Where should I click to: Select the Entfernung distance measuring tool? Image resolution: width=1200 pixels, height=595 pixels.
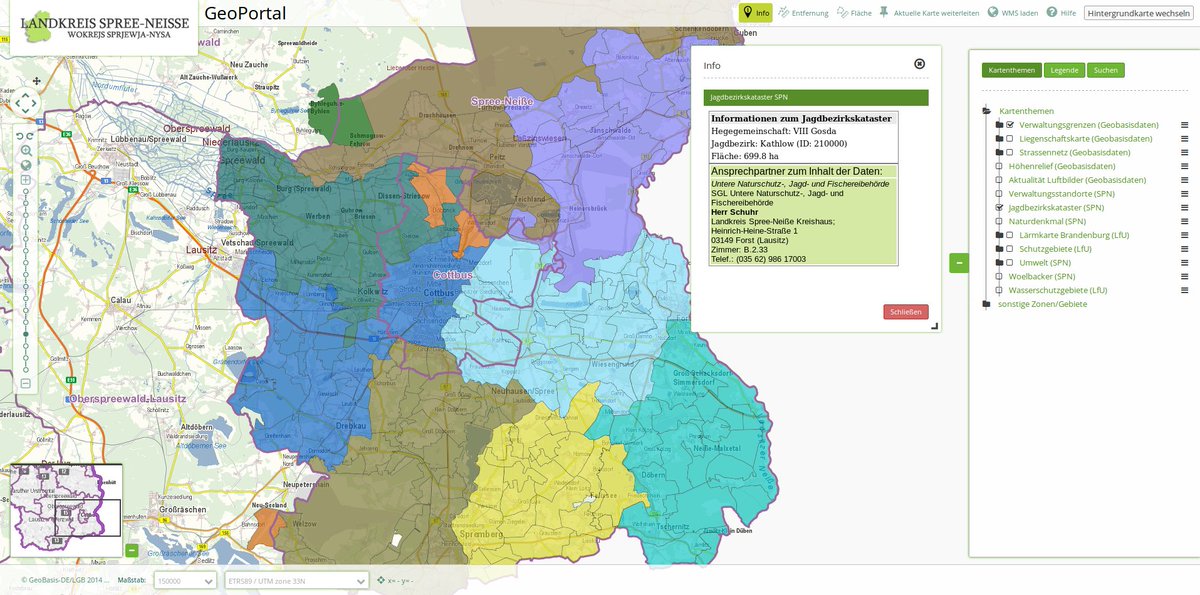802,13
